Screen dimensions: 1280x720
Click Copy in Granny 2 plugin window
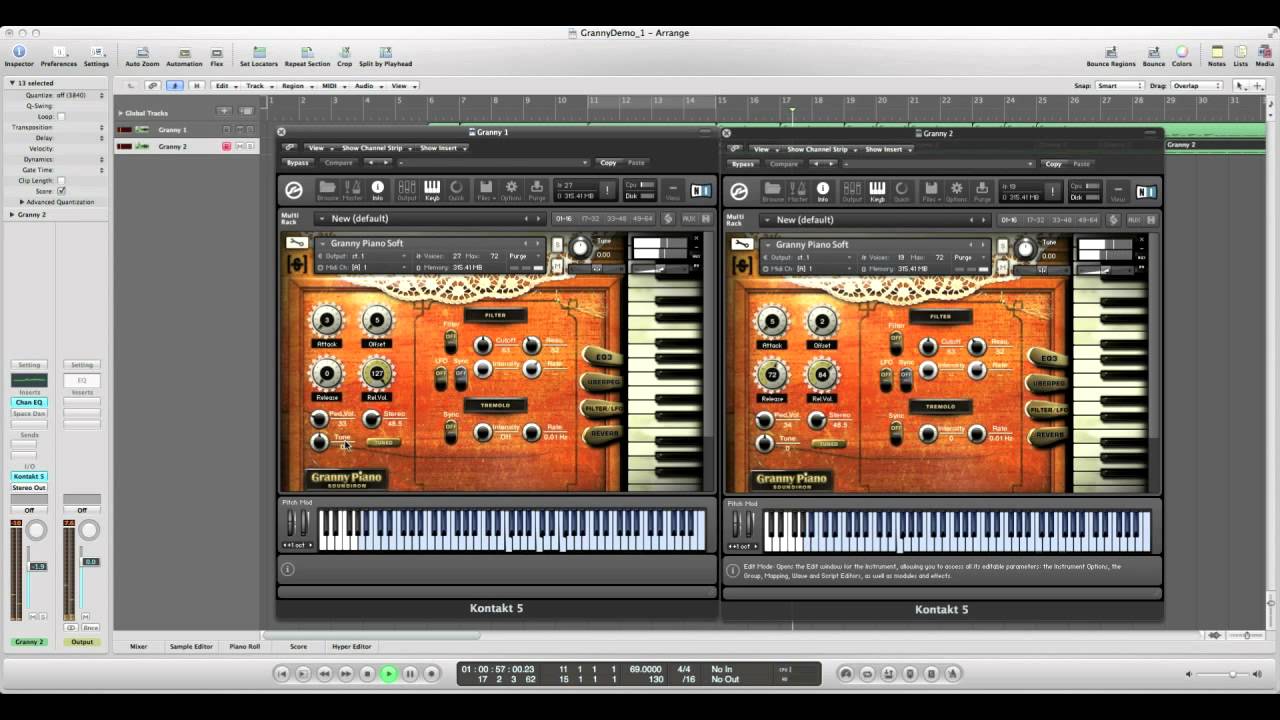(1053, 164)
